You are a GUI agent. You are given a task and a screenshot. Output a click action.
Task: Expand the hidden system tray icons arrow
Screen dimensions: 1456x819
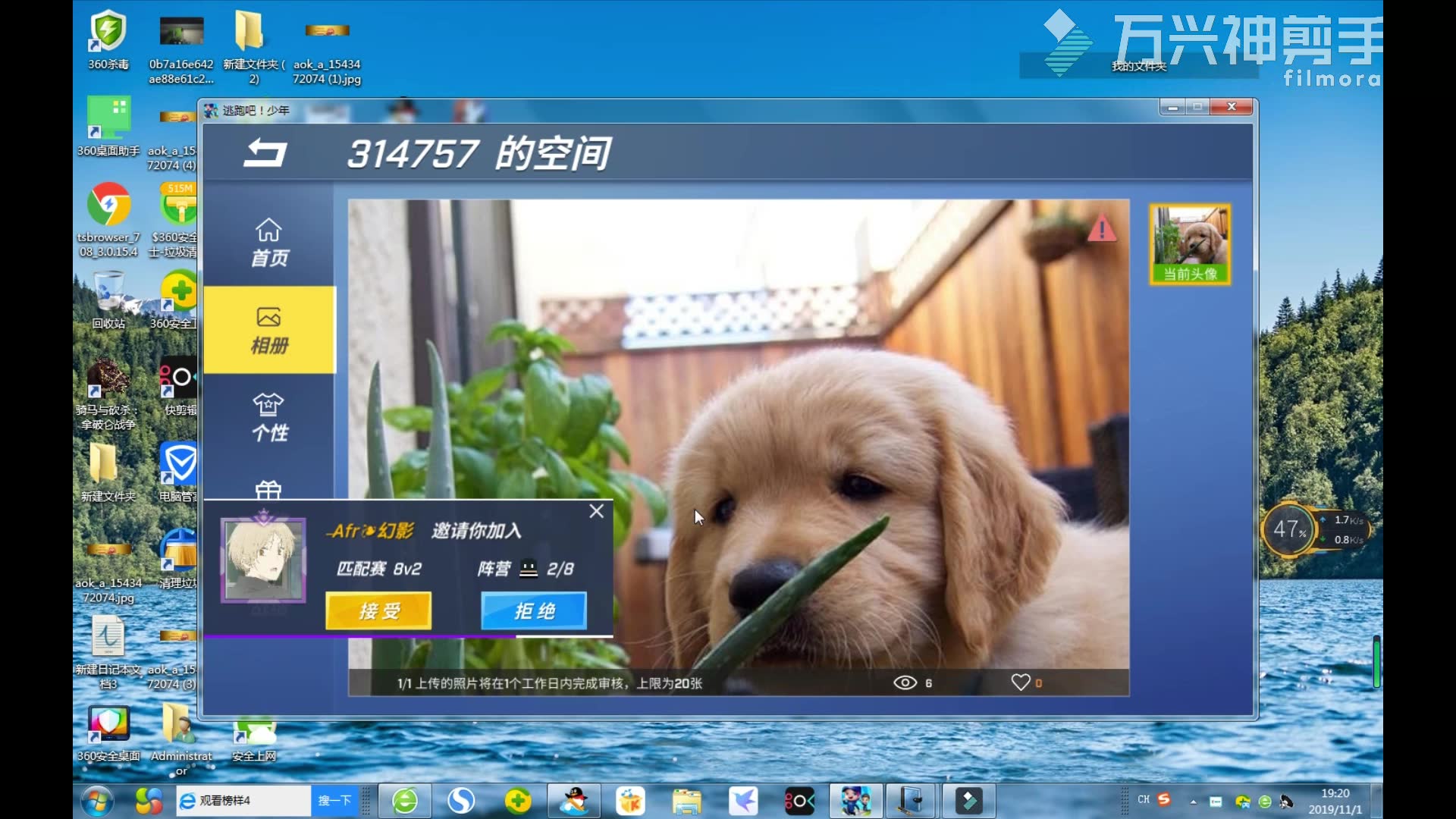click(1194, 801)
